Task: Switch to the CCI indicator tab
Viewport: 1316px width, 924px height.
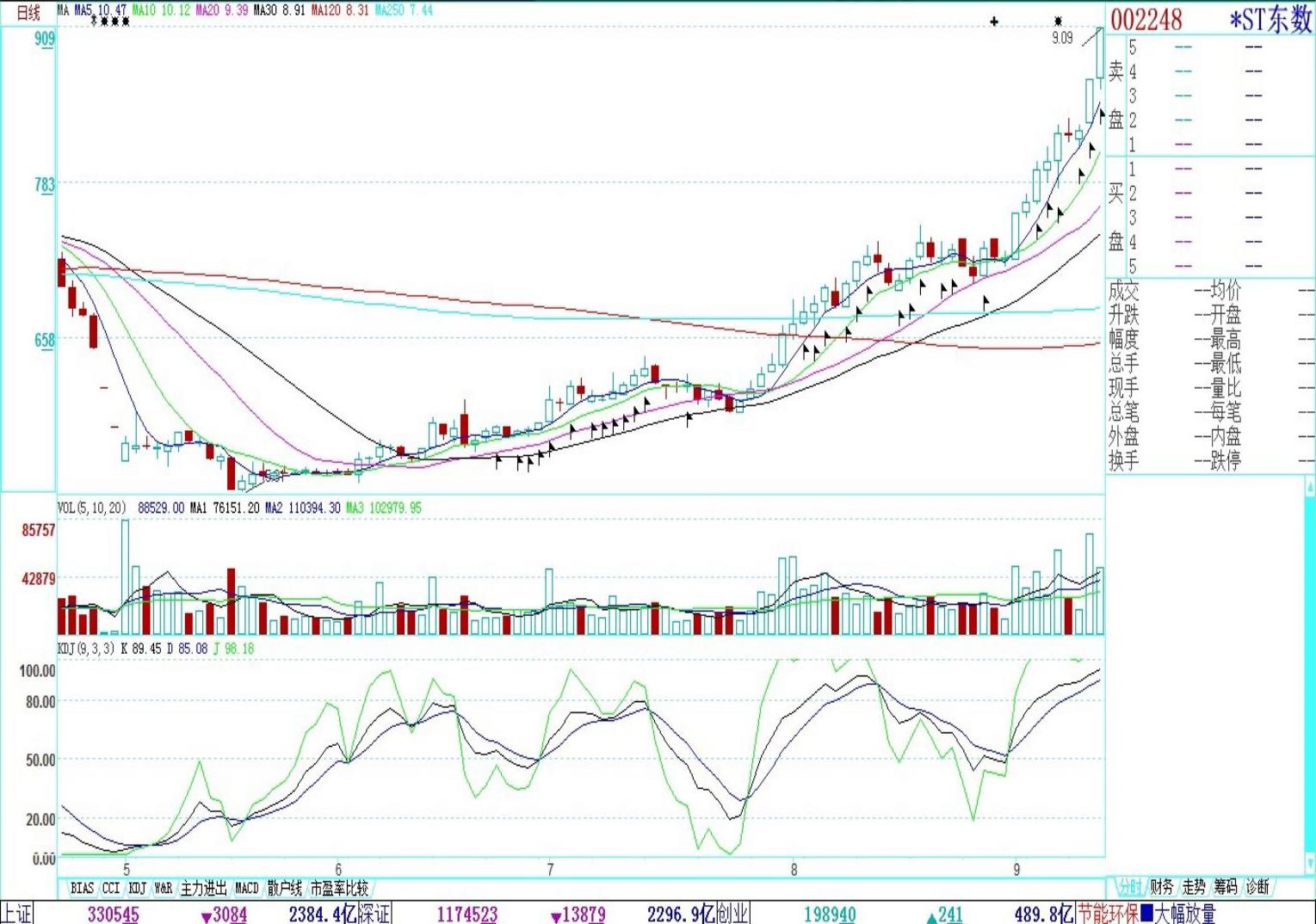Action: click(111, 888)
